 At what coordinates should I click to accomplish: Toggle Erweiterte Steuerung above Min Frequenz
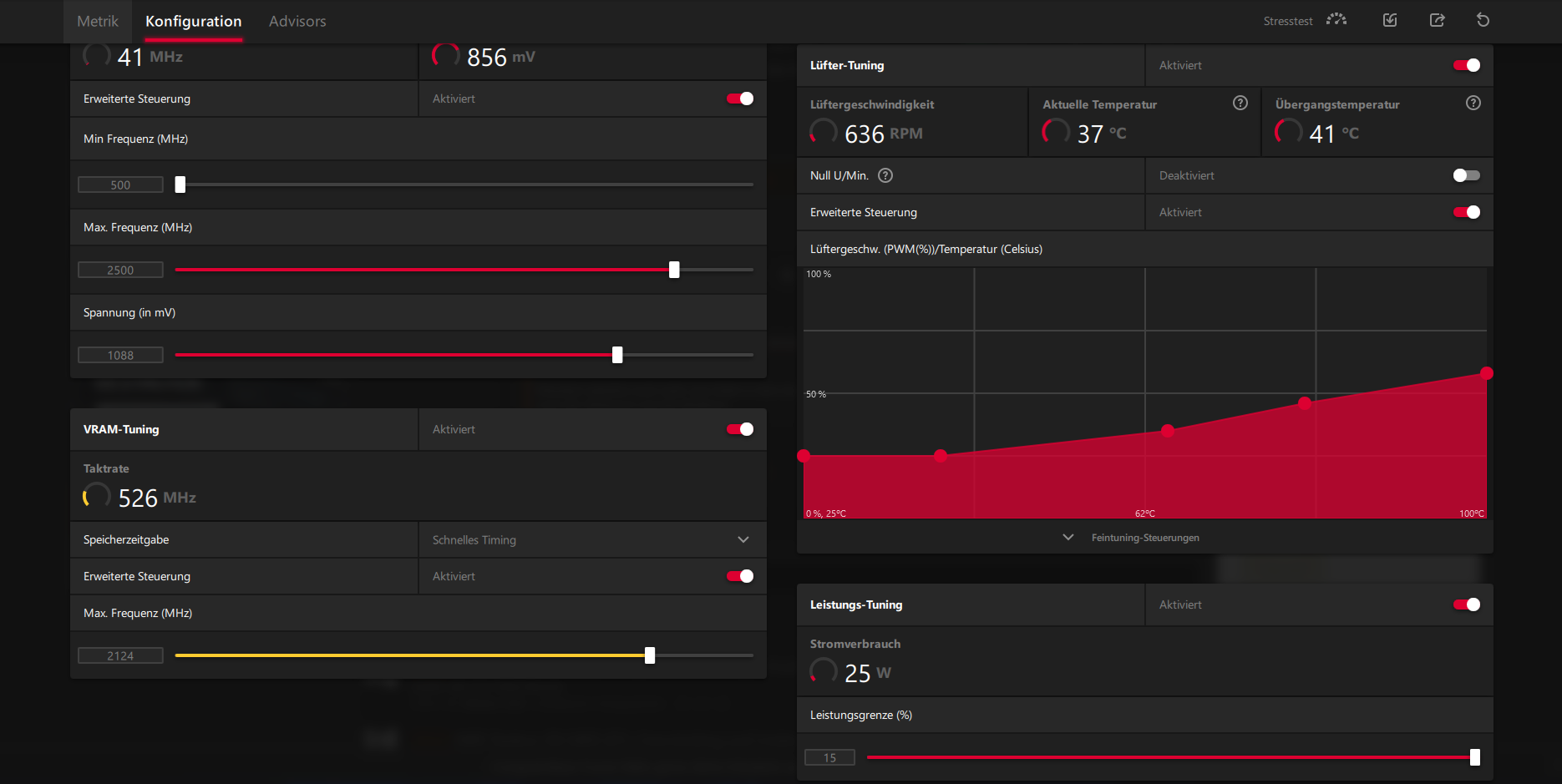(740, 99)
